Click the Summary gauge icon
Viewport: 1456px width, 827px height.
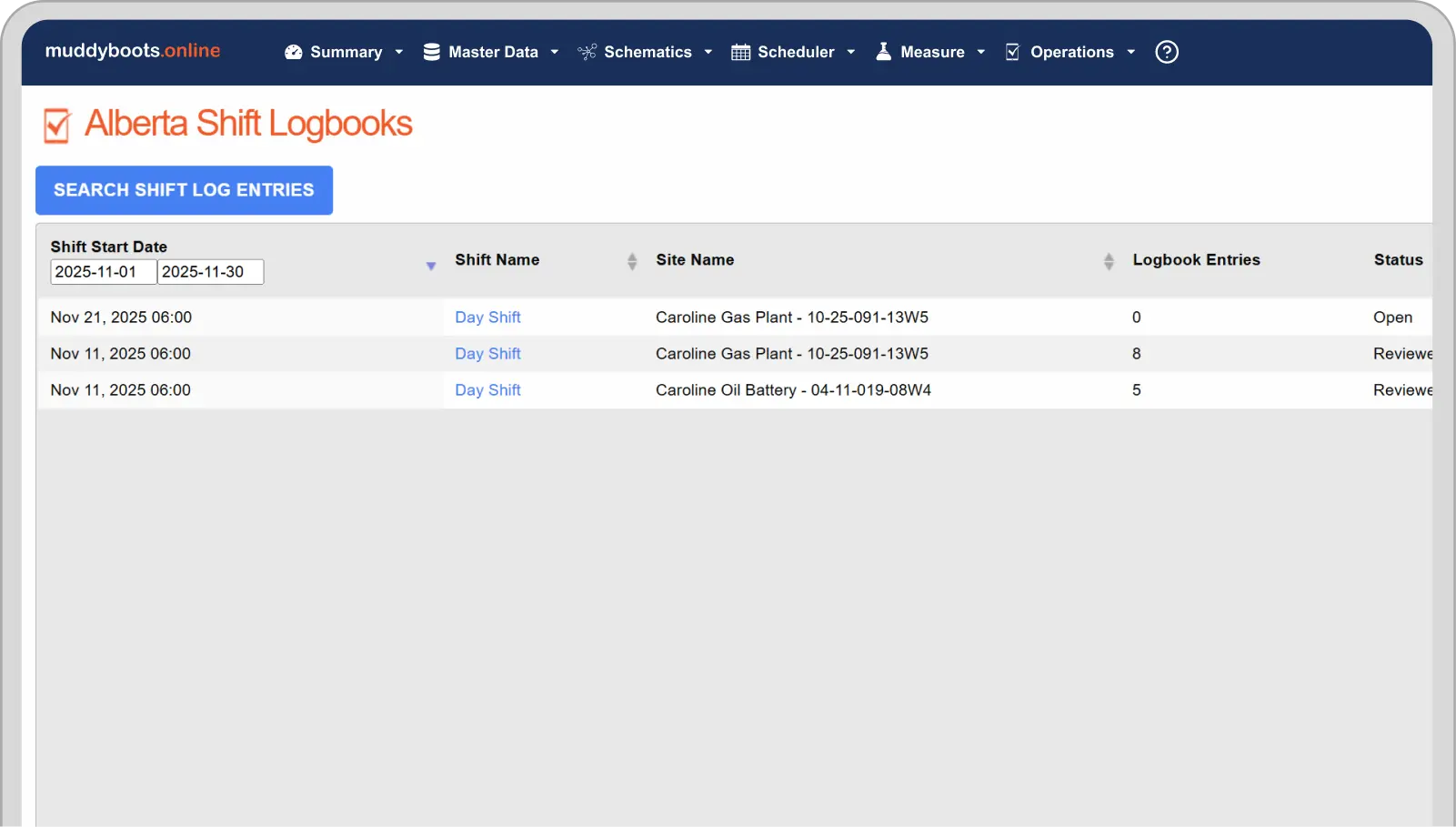tap(293, 53)
